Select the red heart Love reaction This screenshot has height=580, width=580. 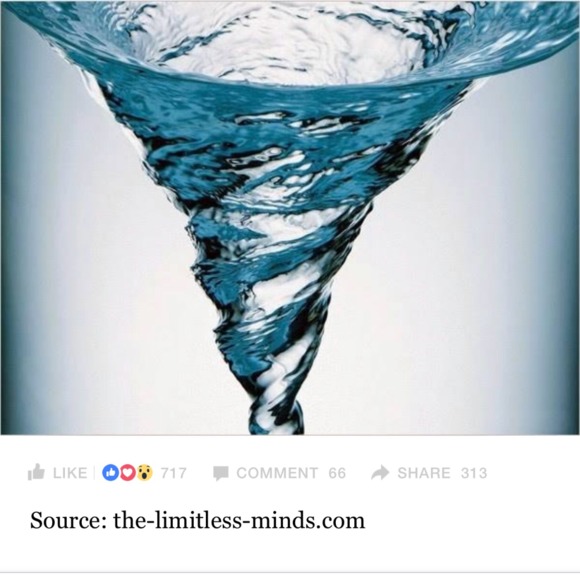click(x=128, y=473)
